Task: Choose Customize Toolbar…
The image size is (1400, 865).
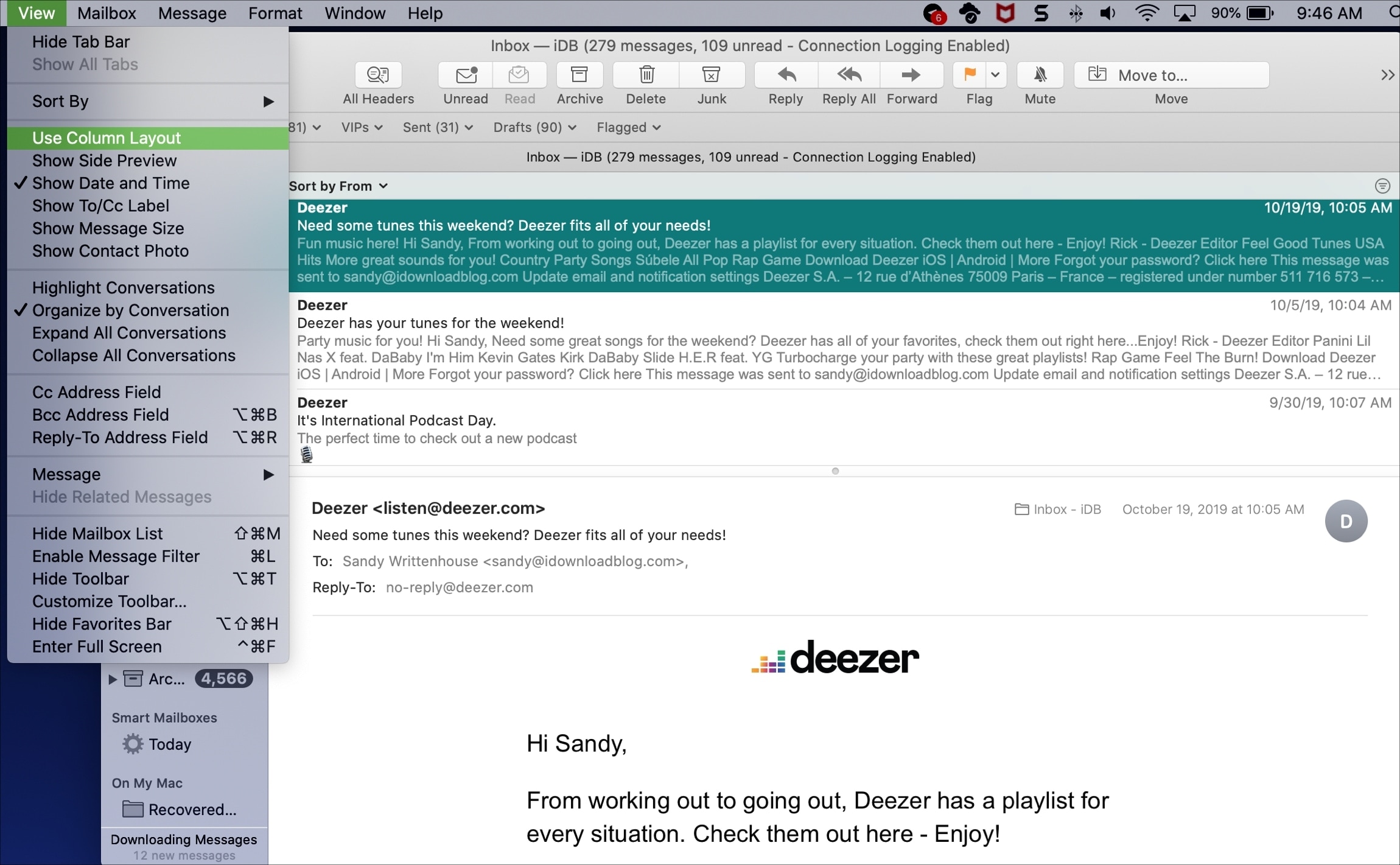Action: 148,601
